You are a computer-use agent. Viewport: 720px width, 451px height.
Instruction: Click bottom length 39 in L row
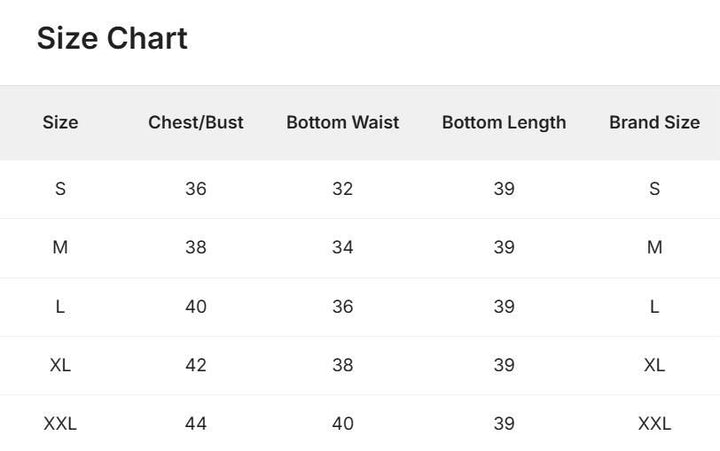click(x=504, y=306)
